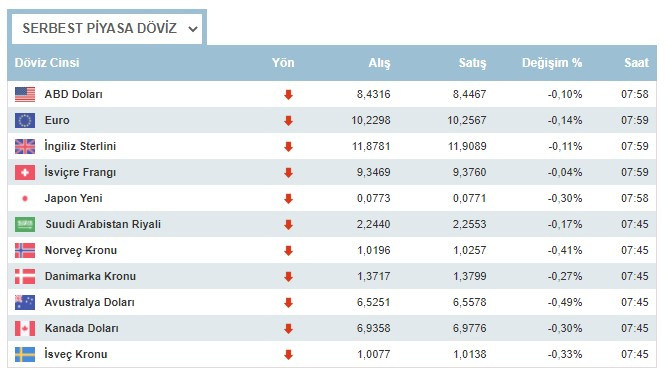The height and width of the screenshot is (390, 668).
Task: Click the Denmark flag icon
Action: click(x=25, y=276)
